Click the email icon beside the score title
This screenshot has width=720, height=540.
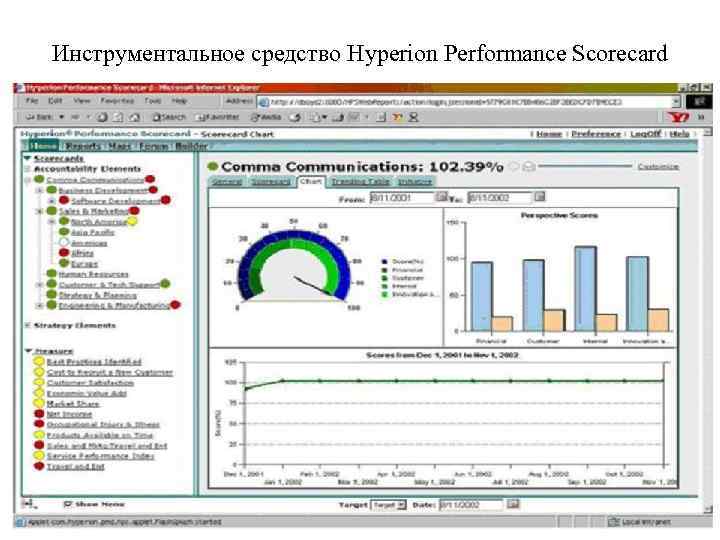coord(529,167)
